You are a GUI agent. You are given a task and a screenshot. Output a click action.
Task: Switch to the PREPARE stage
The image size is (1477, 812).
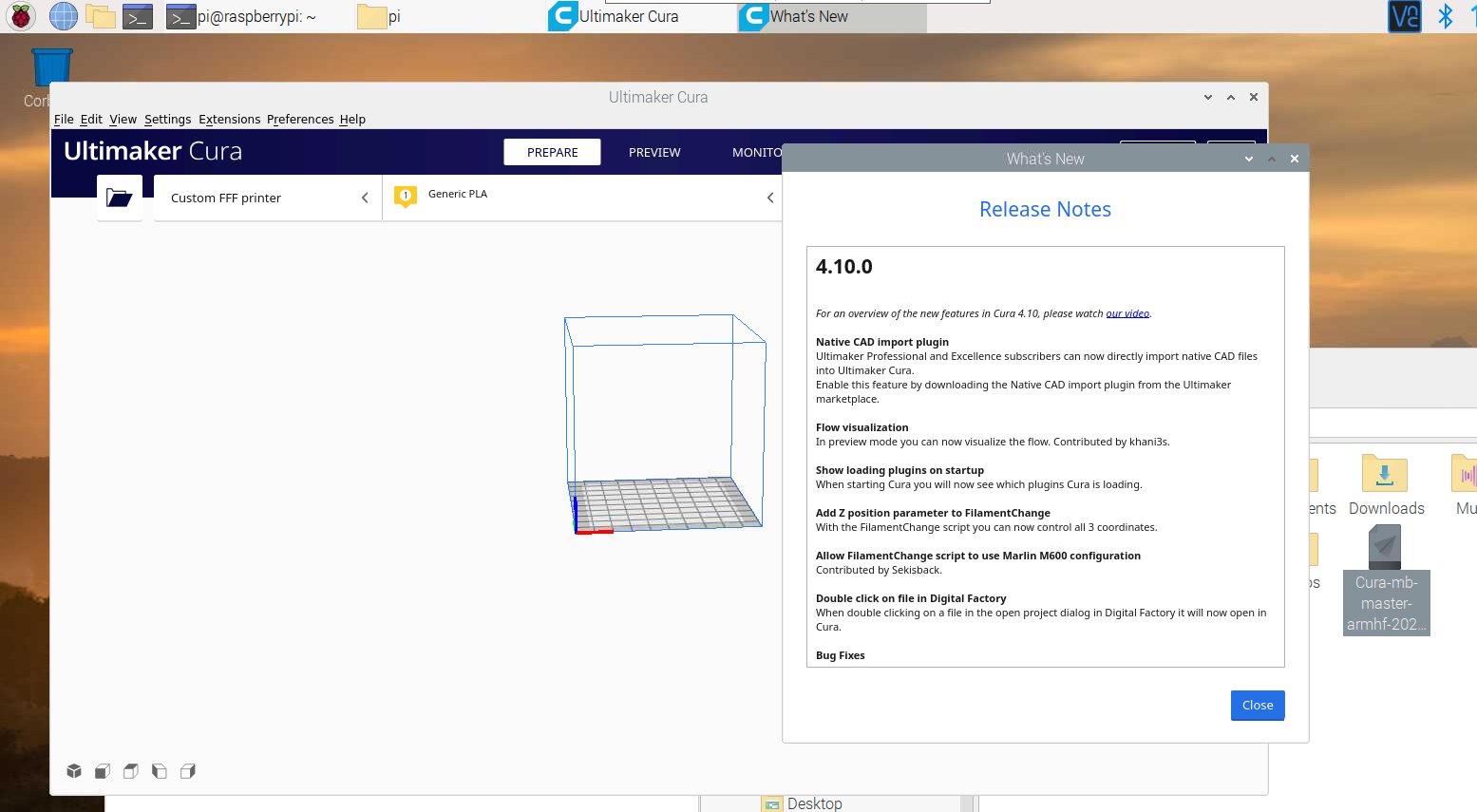[x=552, y=152]
